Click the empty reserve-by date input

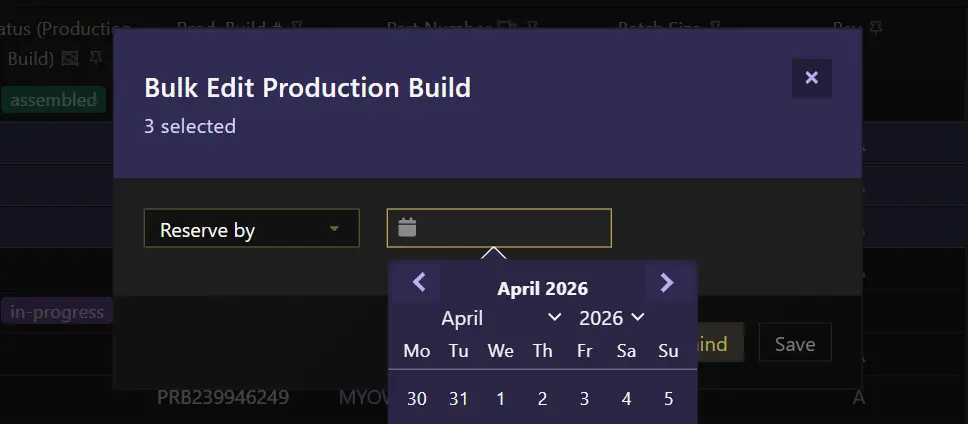510,228
